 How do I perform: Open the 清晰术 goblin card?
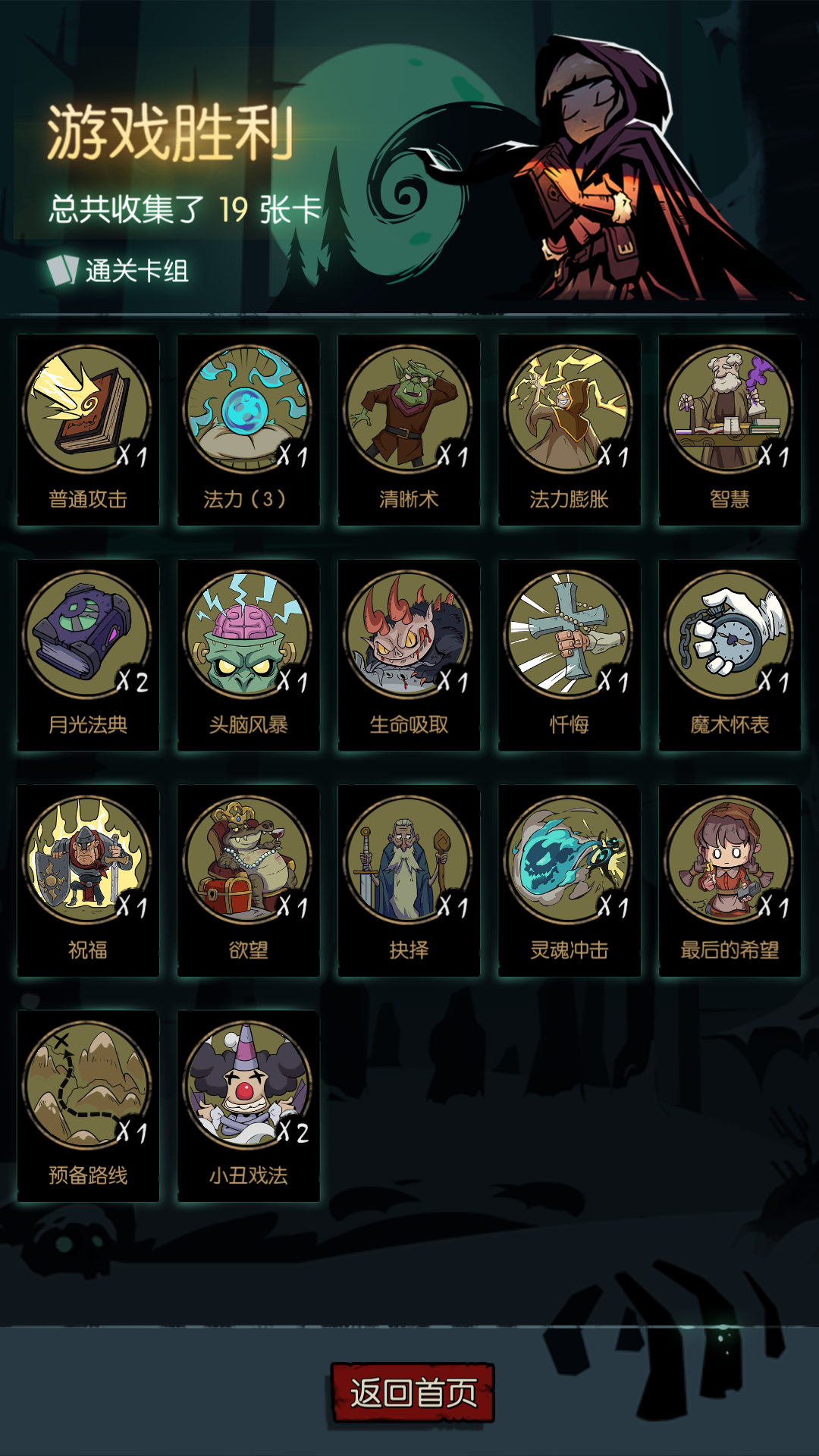(x=409, y=430)
